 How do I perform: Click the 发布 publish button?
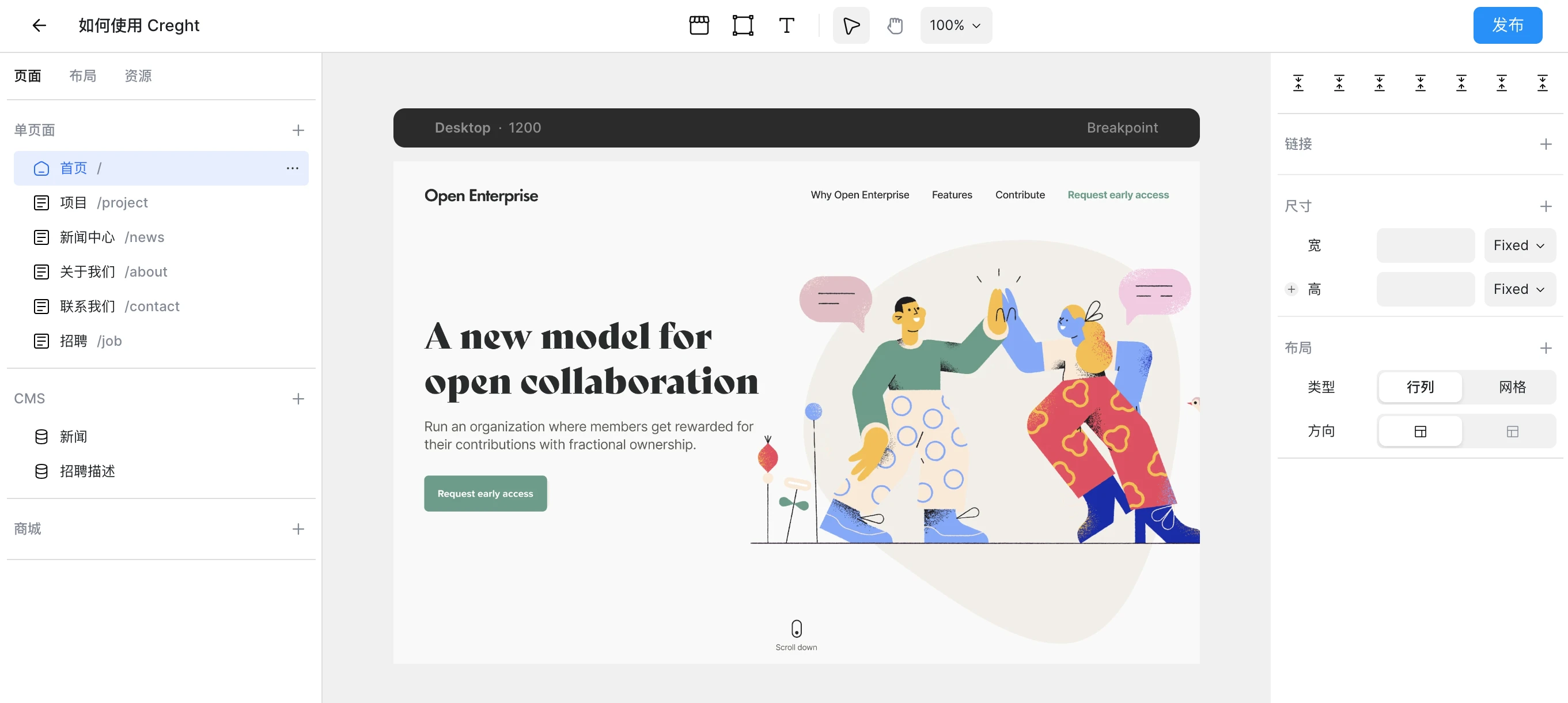pos(1507,25)
